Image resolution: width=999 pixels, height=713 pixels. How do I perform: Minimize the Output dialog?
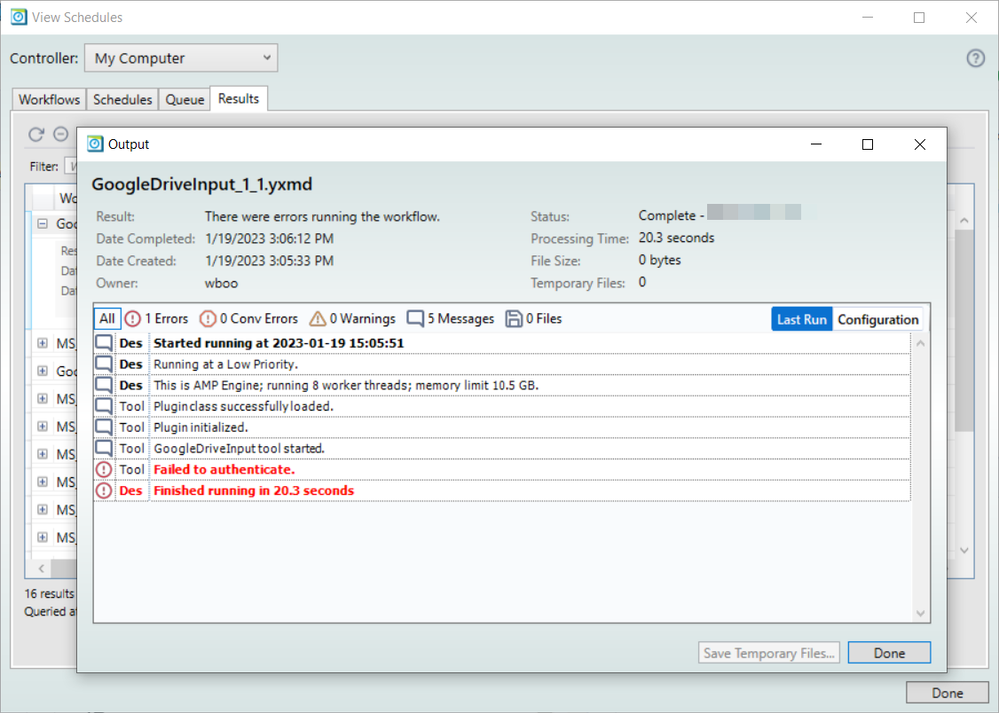[816, 145]
